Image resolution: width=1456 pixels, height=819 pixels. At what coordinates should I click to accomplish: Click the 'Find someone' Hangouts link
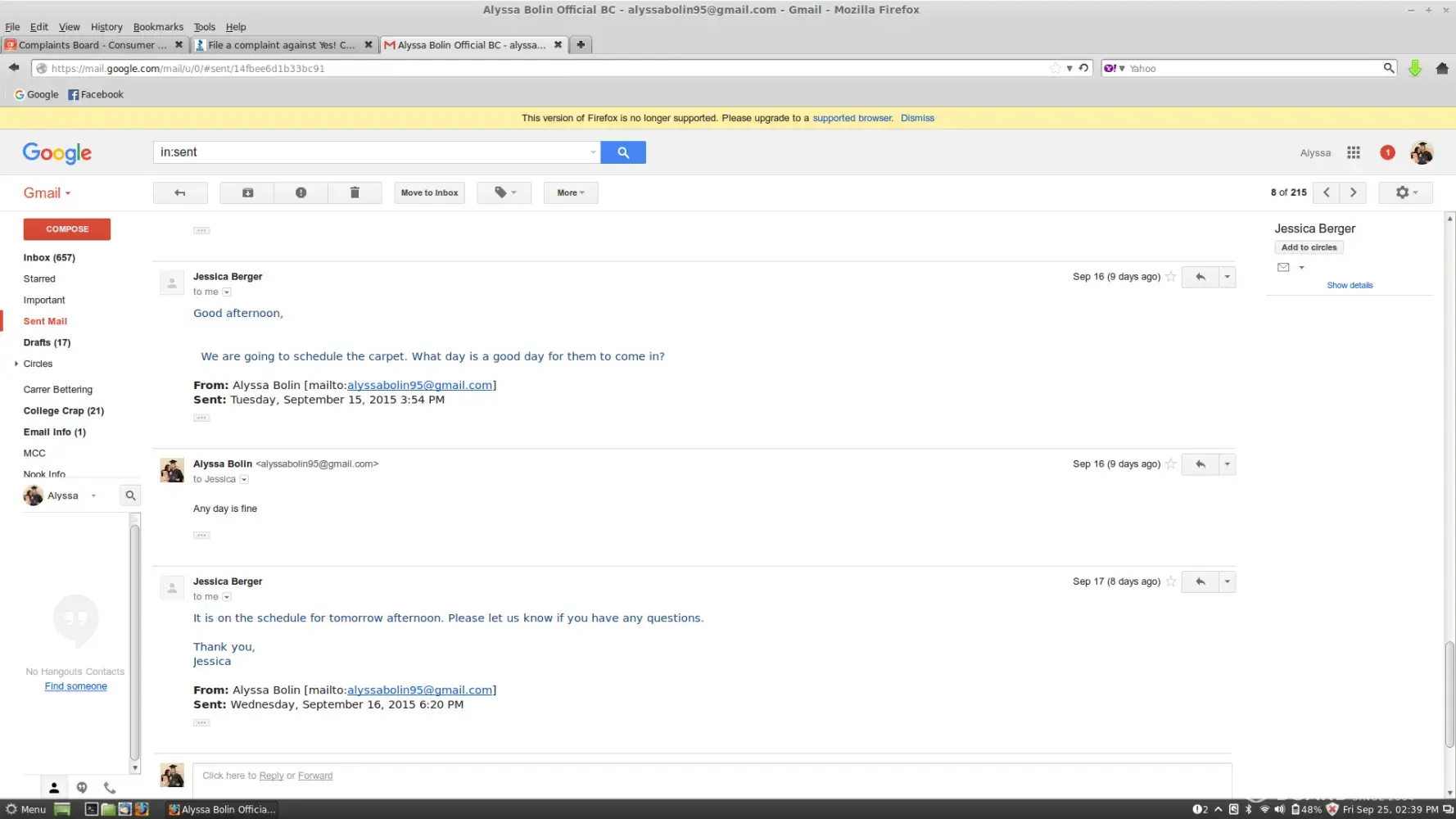coord(76,686)
